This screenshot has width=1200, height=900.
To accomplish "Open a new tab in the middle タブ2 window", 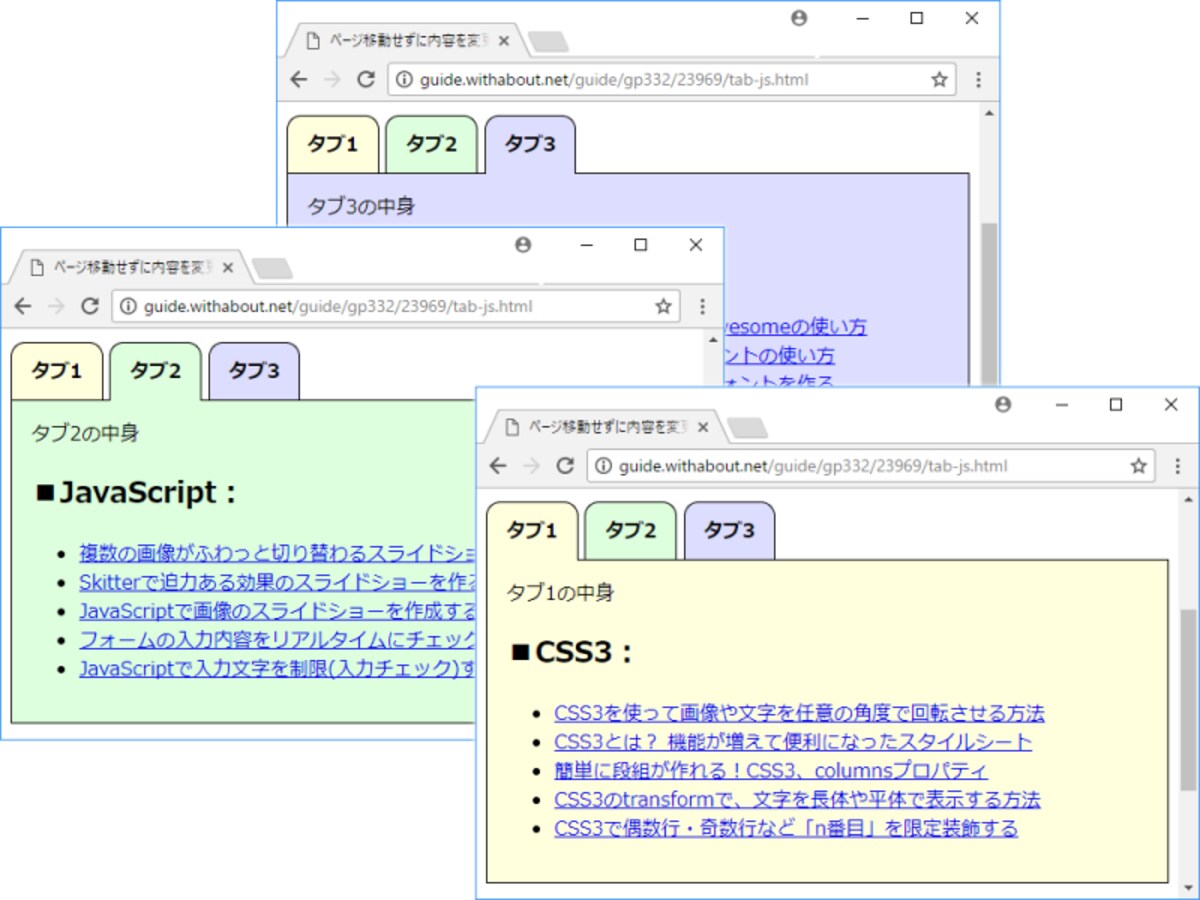I will 272,268.
